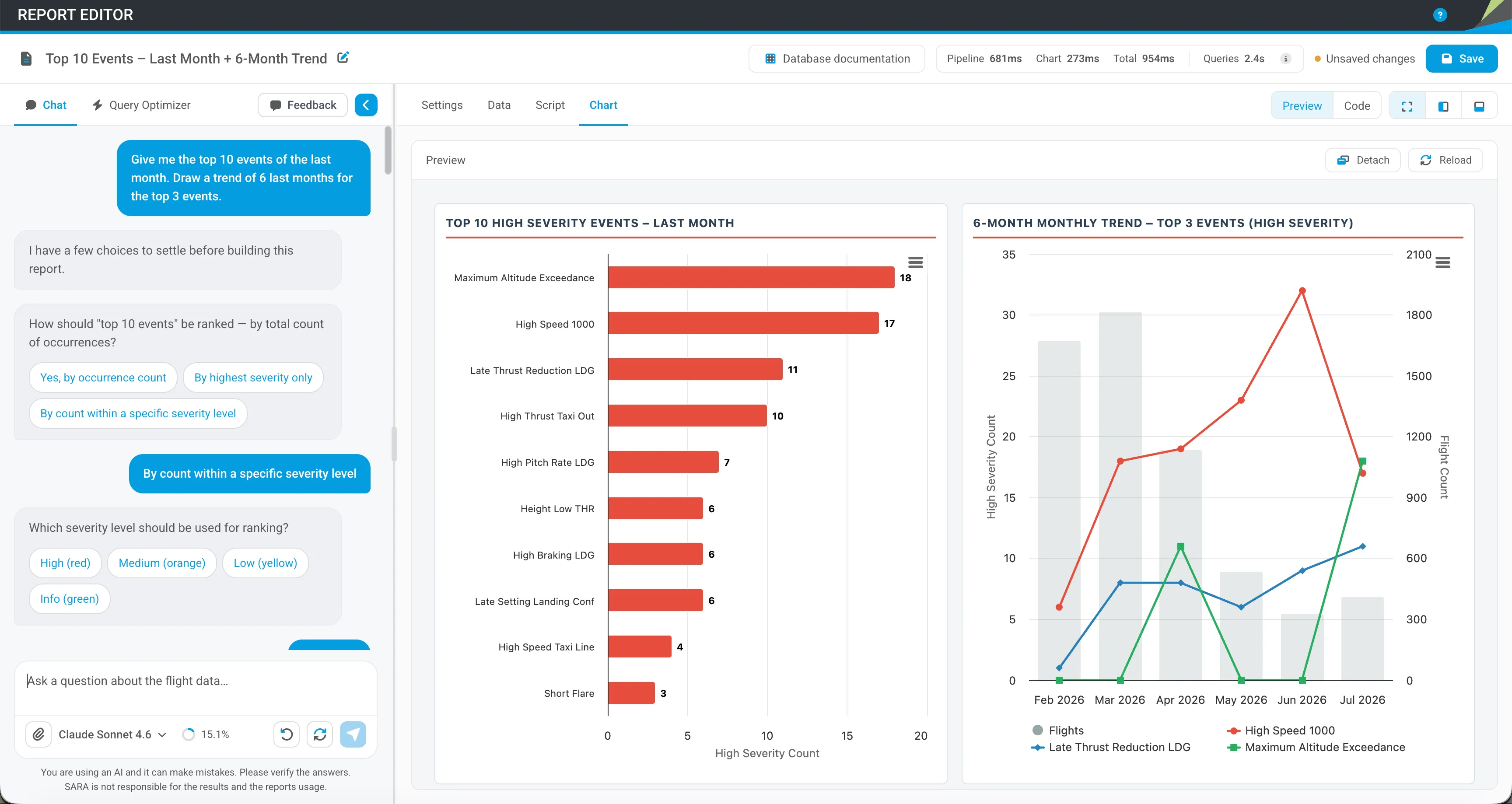Detach the preview window
The width and height of the screenshot is (1512, 804).
coord(1363,160)
